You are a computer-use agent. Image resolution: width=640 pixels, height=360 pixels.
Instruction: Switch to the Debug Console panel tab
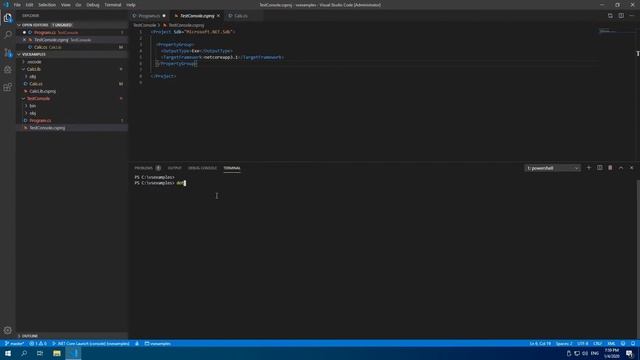[x=202, y=168]
